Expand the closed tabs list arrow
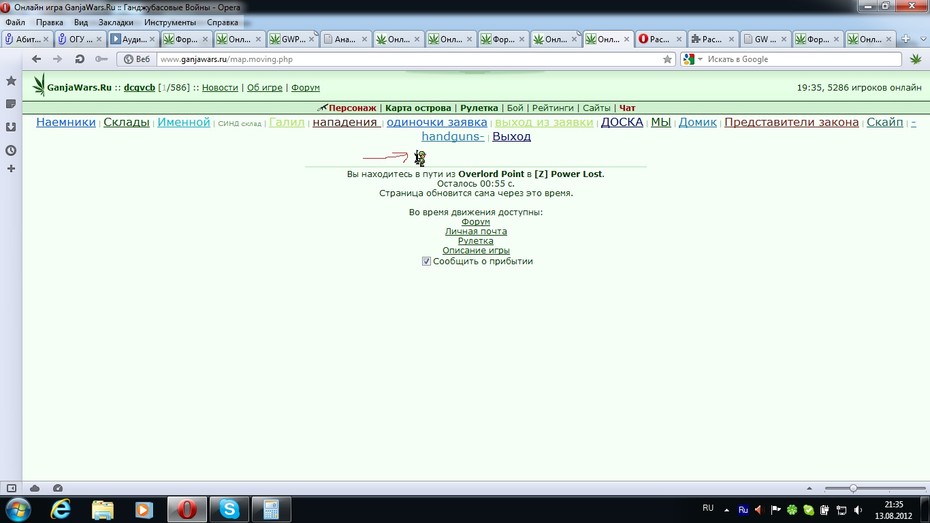930x523 pixels. click(x=923, y=39)
